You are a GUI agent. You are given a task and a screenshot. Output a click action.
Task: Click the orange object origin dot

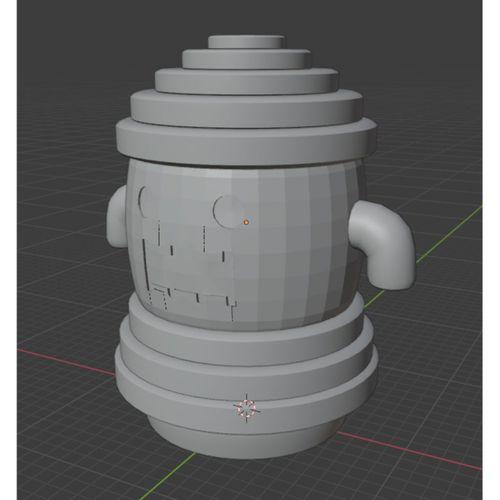246,222
